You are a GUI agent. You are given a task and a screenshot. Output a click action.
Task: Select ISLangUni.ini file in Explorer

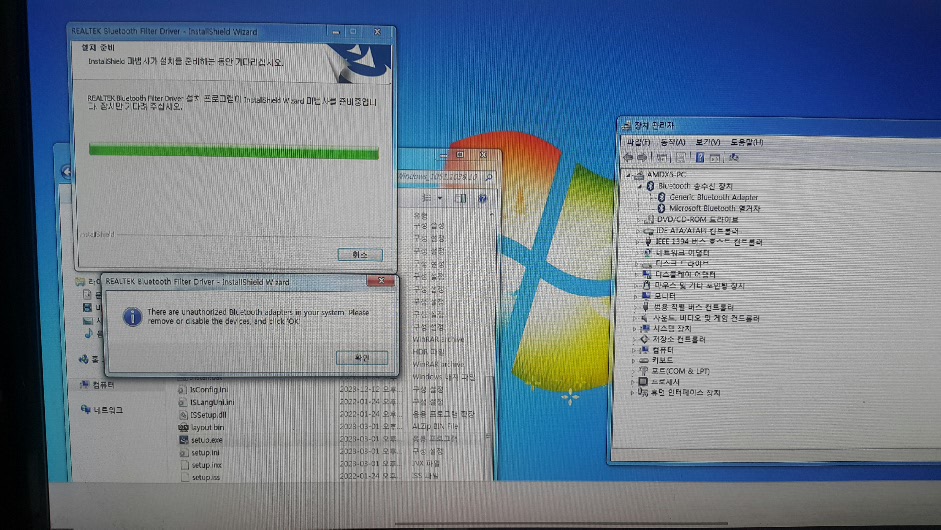pyautogui.click(x=211, y=402)
